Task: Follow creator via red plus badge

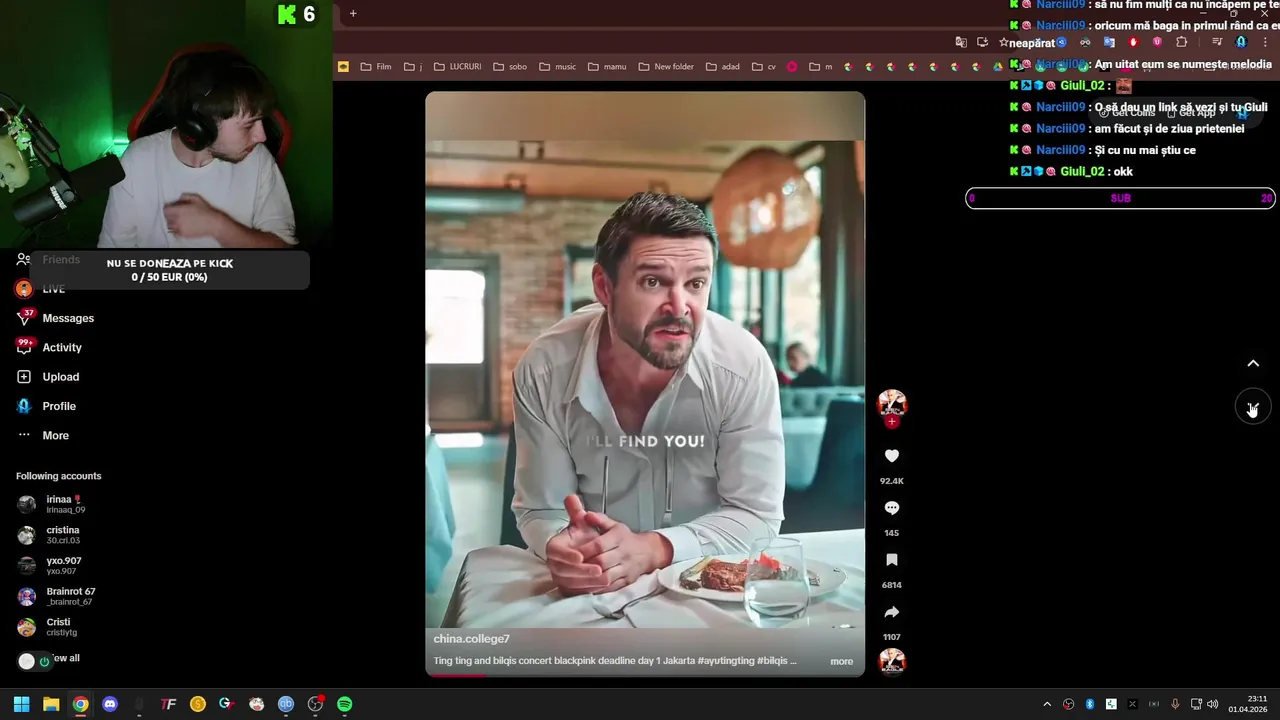Action: click(891, 422)
